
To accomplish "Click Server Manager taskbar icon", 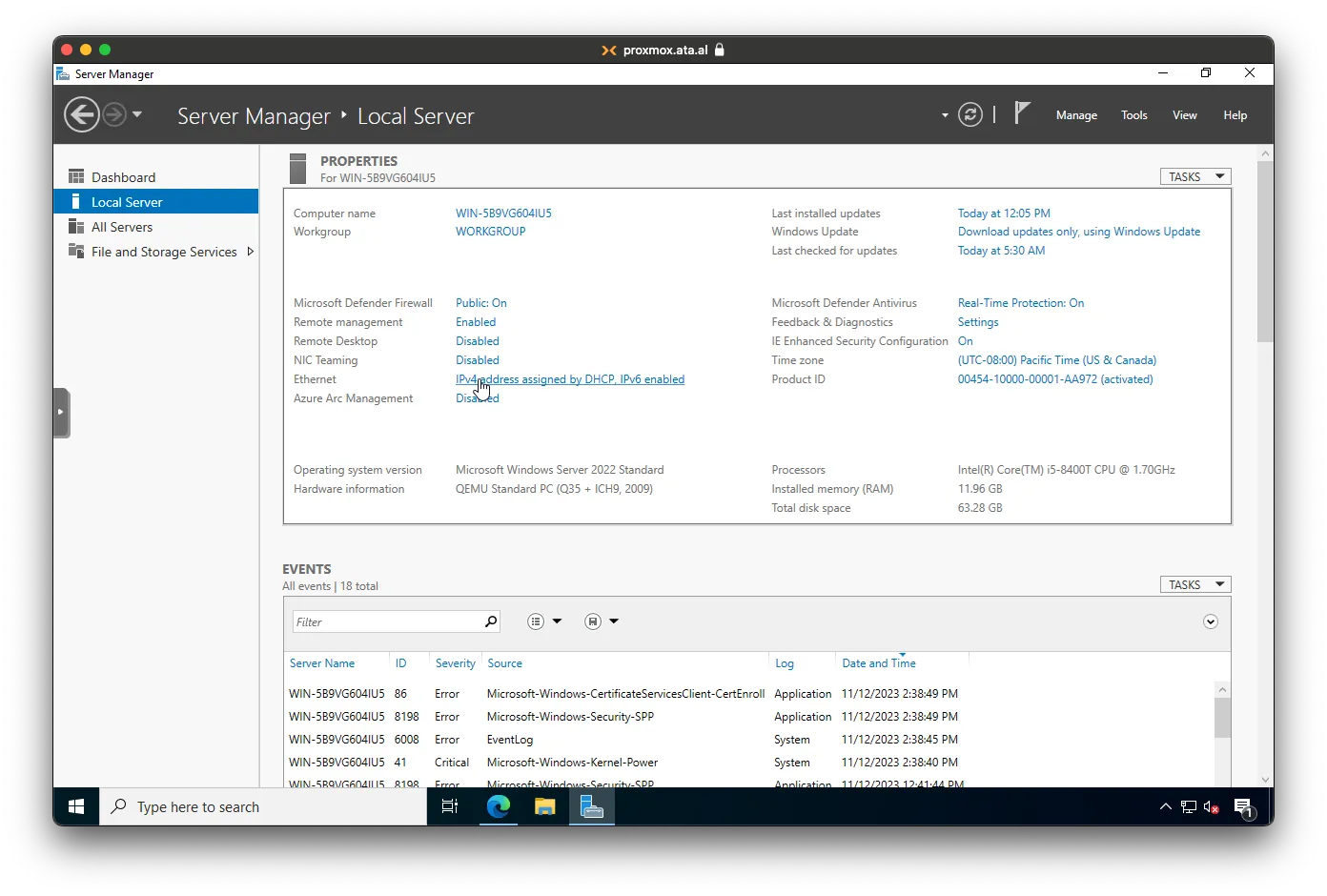I will [x=592, y=806].
